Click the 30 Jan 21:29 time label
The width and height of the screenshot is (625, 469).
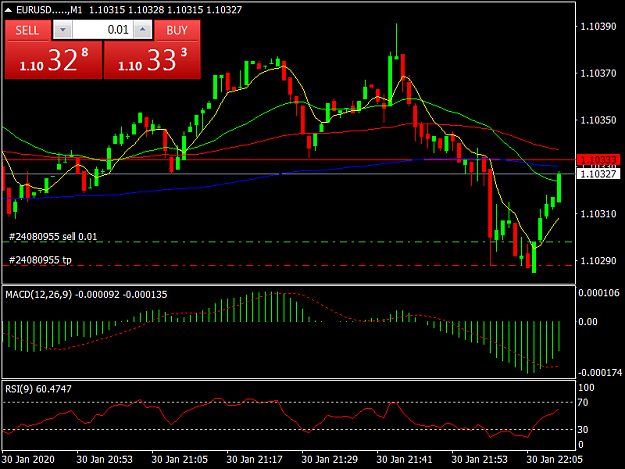pyautogui.click(x=330, y=459)
